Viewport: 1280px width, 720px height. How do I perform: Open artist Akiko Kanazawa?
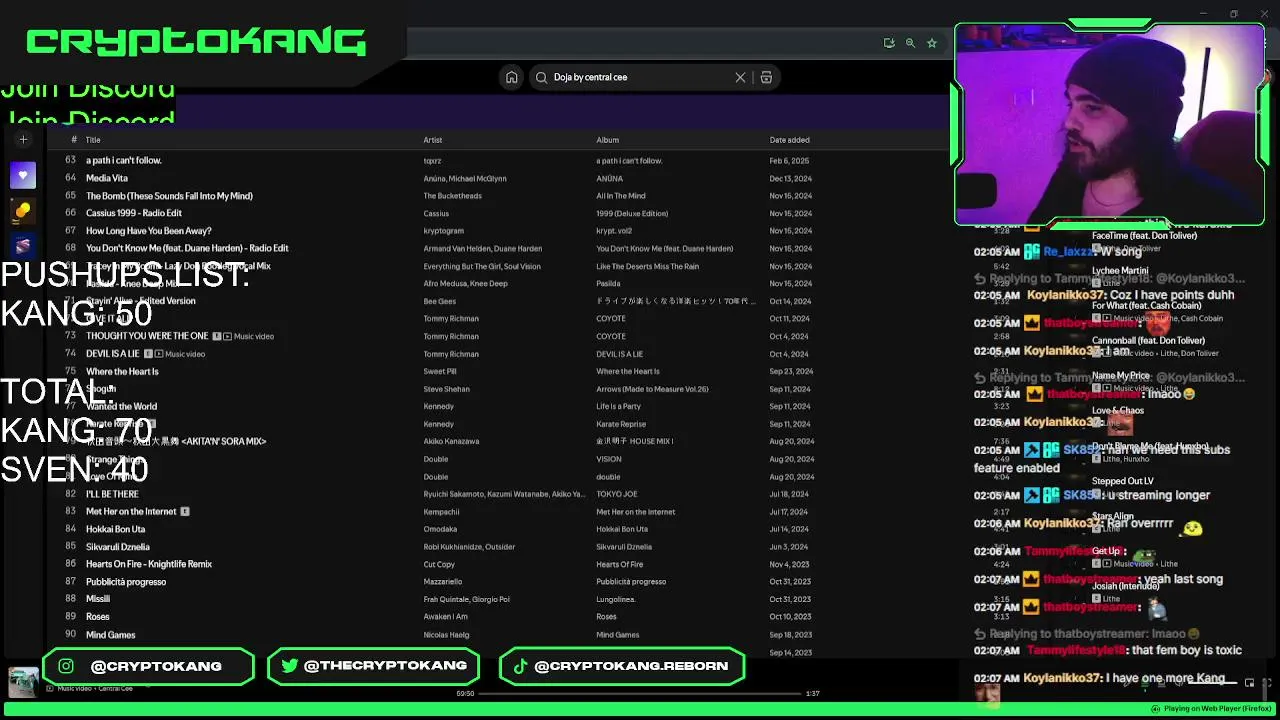tap(450, 442)
